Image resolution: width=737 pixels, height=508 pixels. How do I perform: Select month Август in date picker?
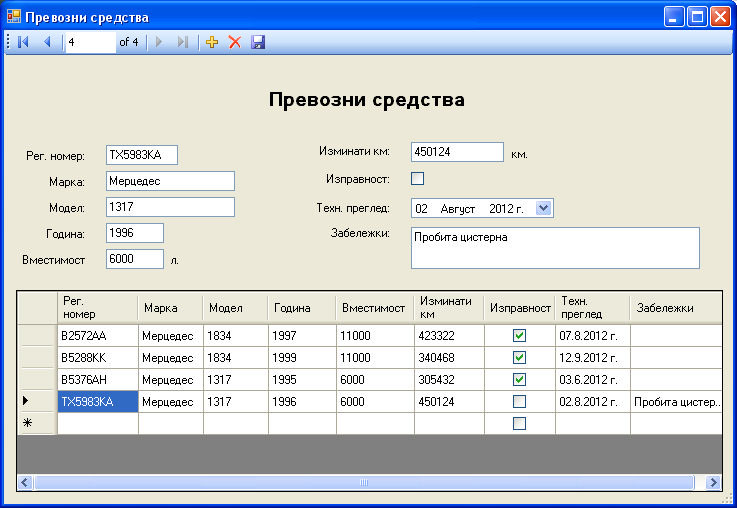point(457,209)
